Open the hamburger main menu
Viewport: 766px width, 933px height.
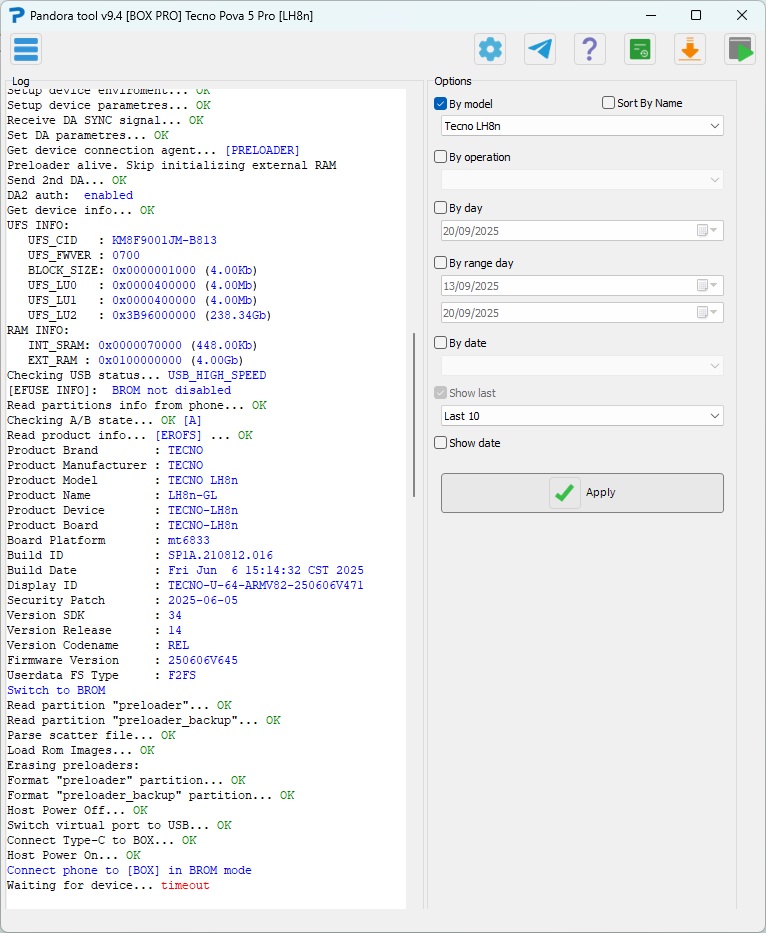26,49
